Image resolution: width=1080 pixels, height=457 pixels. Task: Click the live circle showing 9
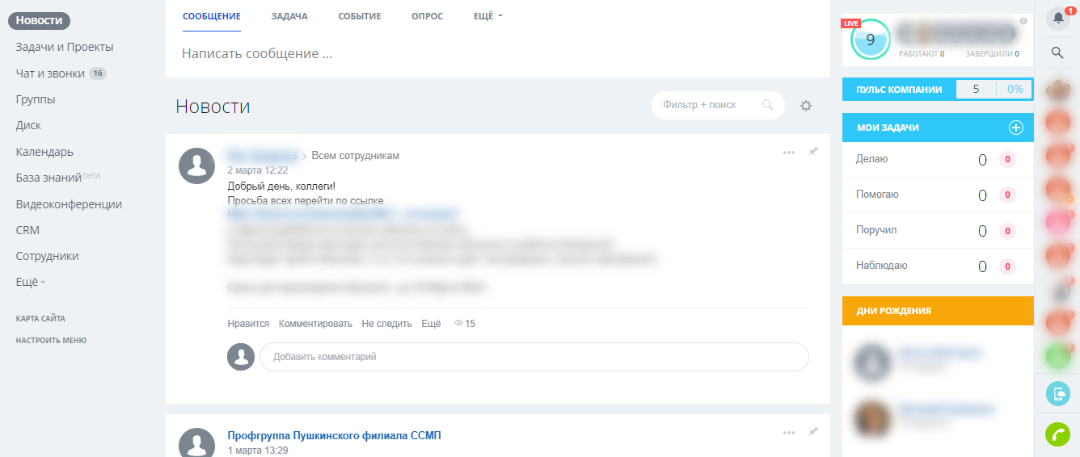pyautogui.click(x=870, y=40)
